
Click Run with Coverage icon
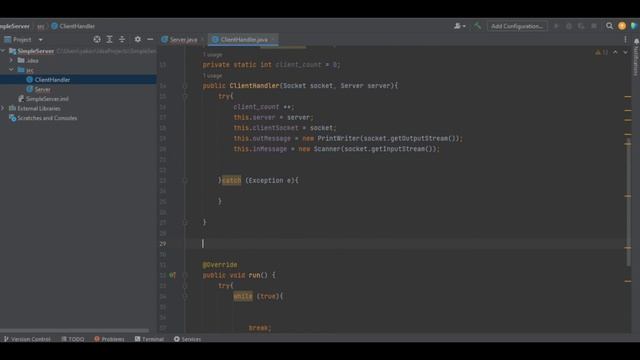click(x=581, y=26)
